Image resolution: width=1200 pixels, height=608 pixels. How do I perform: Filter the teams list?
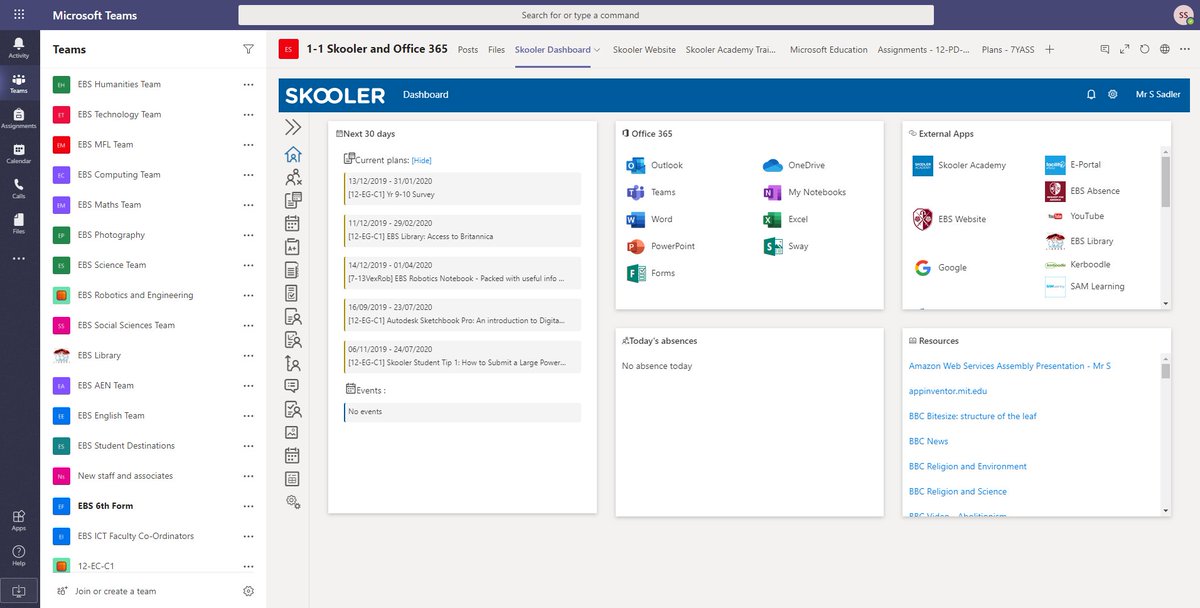(x=248, y=48)
